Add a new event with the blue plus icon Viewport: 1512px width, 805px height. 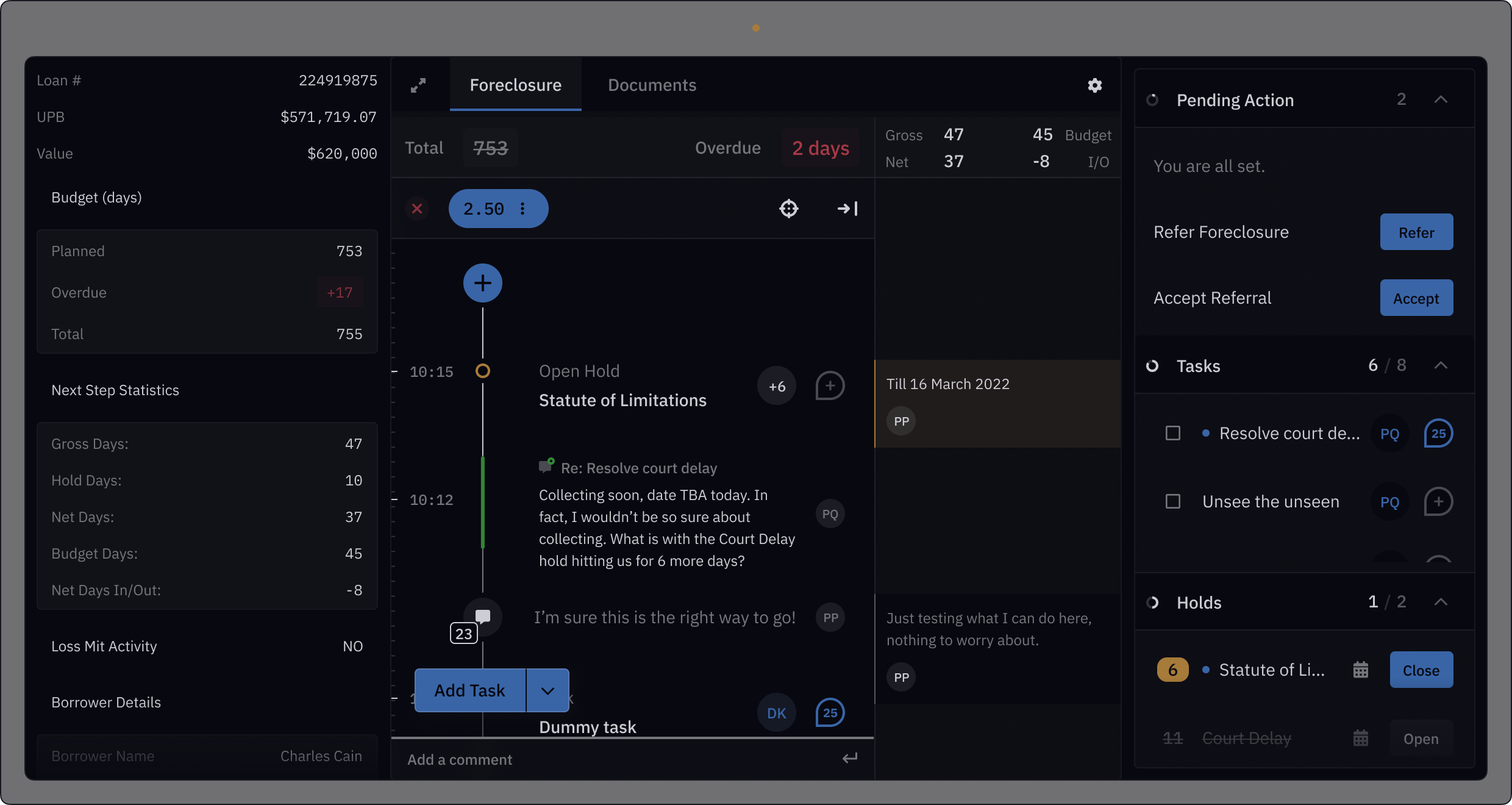tap(482, 283)
